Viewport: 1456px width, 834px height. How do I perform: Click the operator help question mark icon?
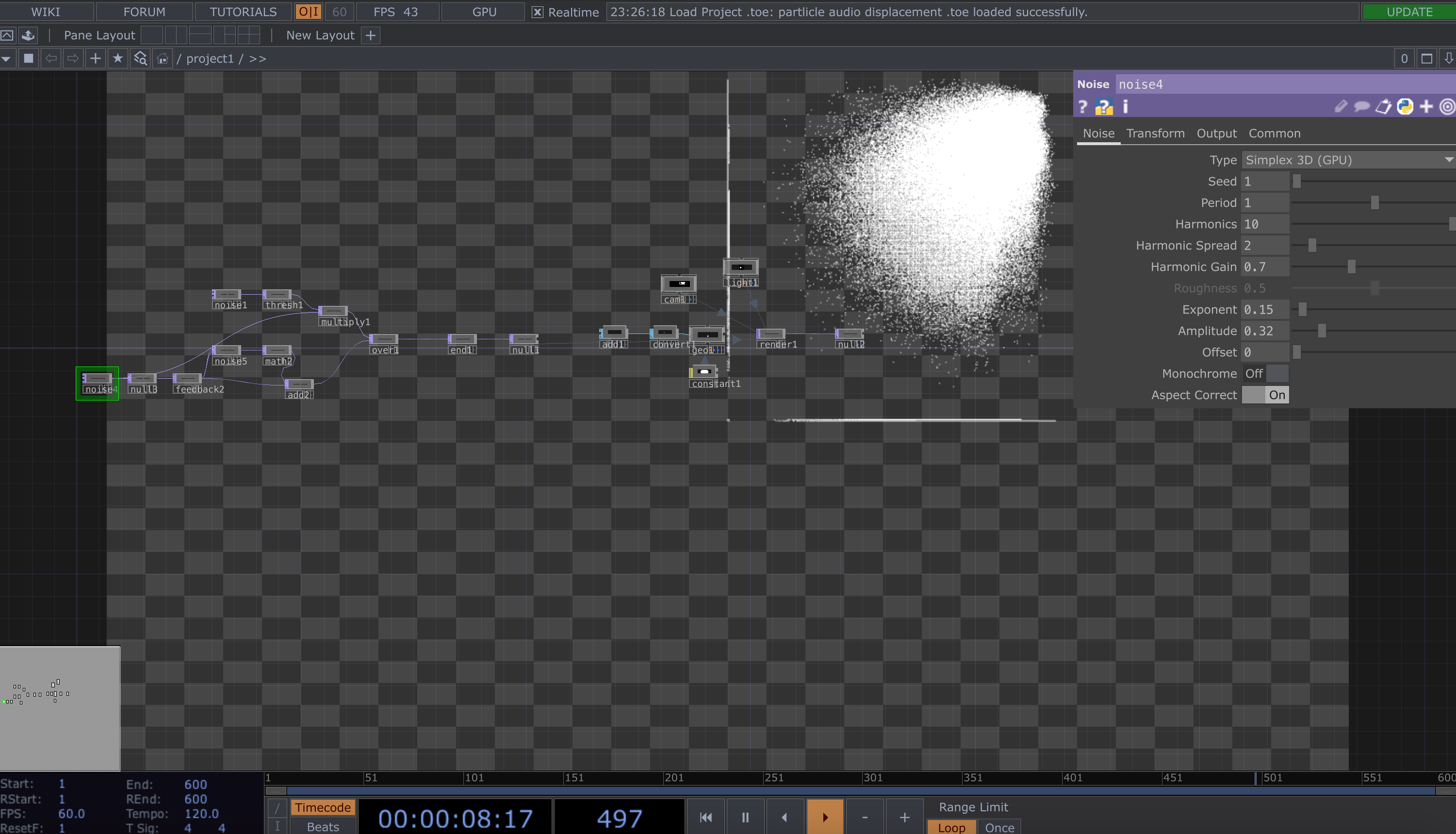click(x=1082, y=107)
